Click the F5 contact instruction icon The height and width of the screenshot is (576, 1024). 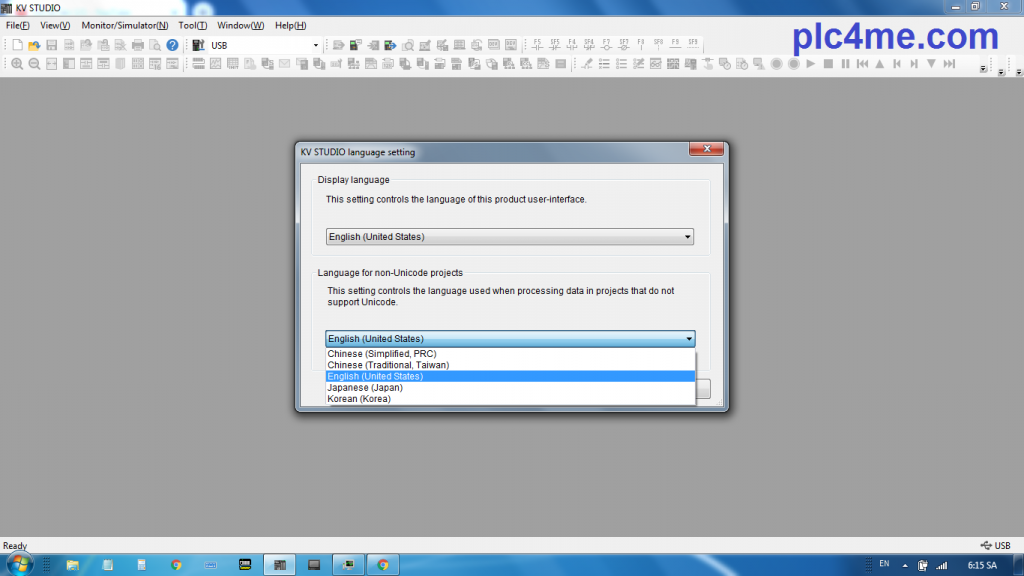click(537, 44)
